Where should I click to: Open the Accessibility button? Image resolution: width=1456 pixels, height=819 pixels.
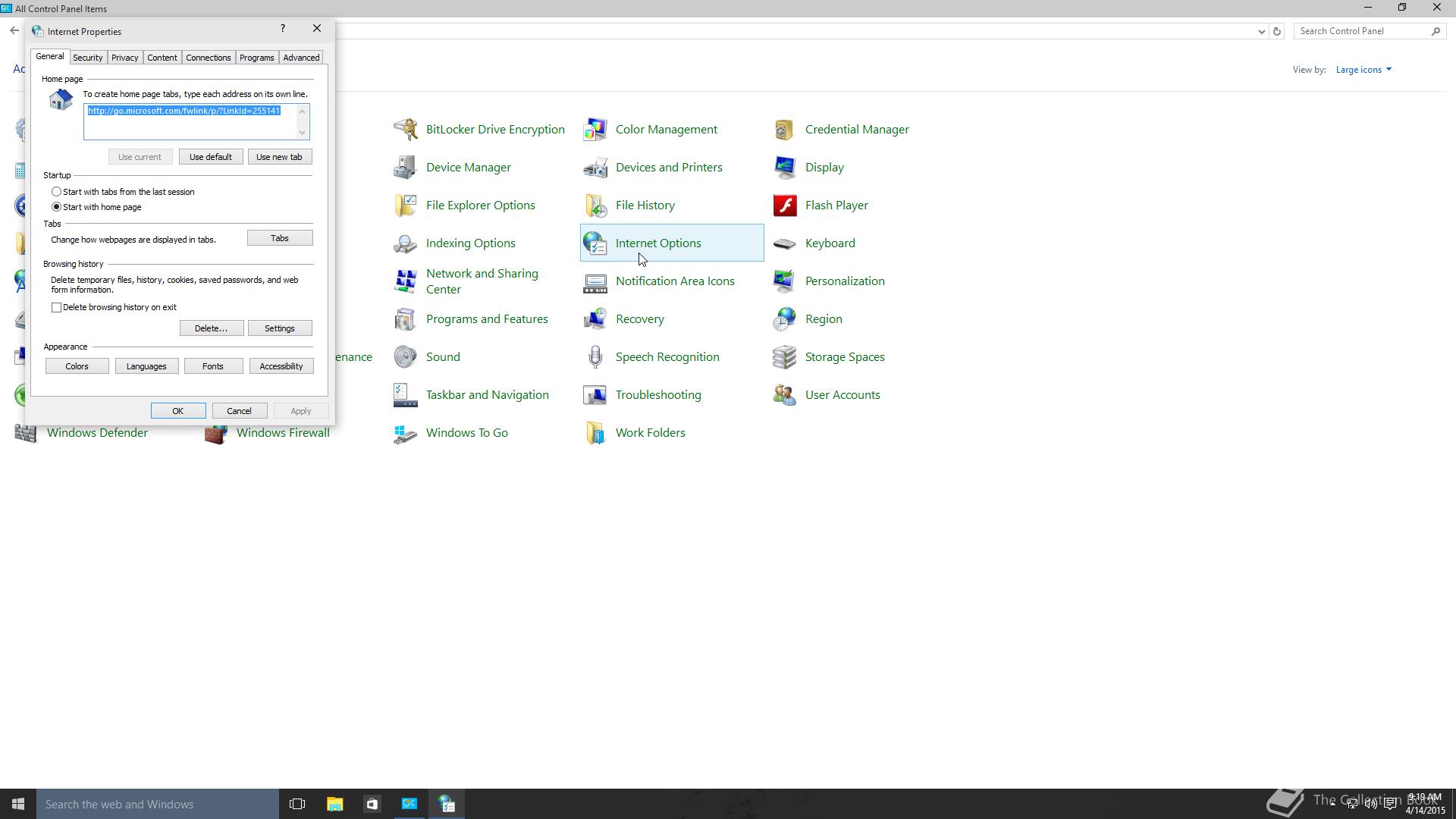[x=281, y=366]
